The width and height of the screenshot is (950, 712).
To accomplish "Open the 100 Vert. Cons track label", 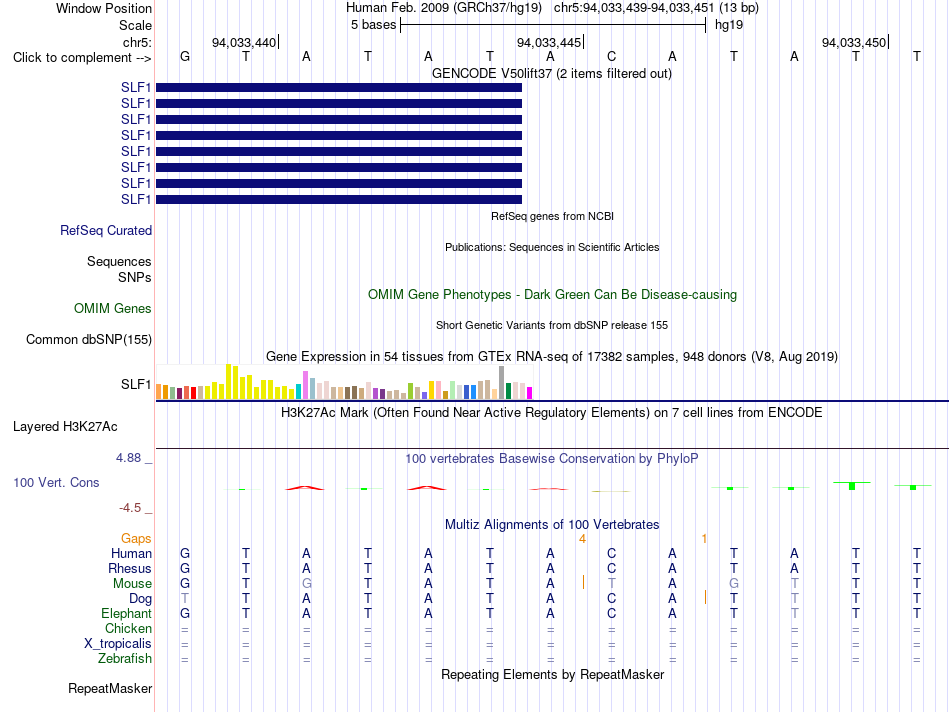I will click(x=56, y=482).
